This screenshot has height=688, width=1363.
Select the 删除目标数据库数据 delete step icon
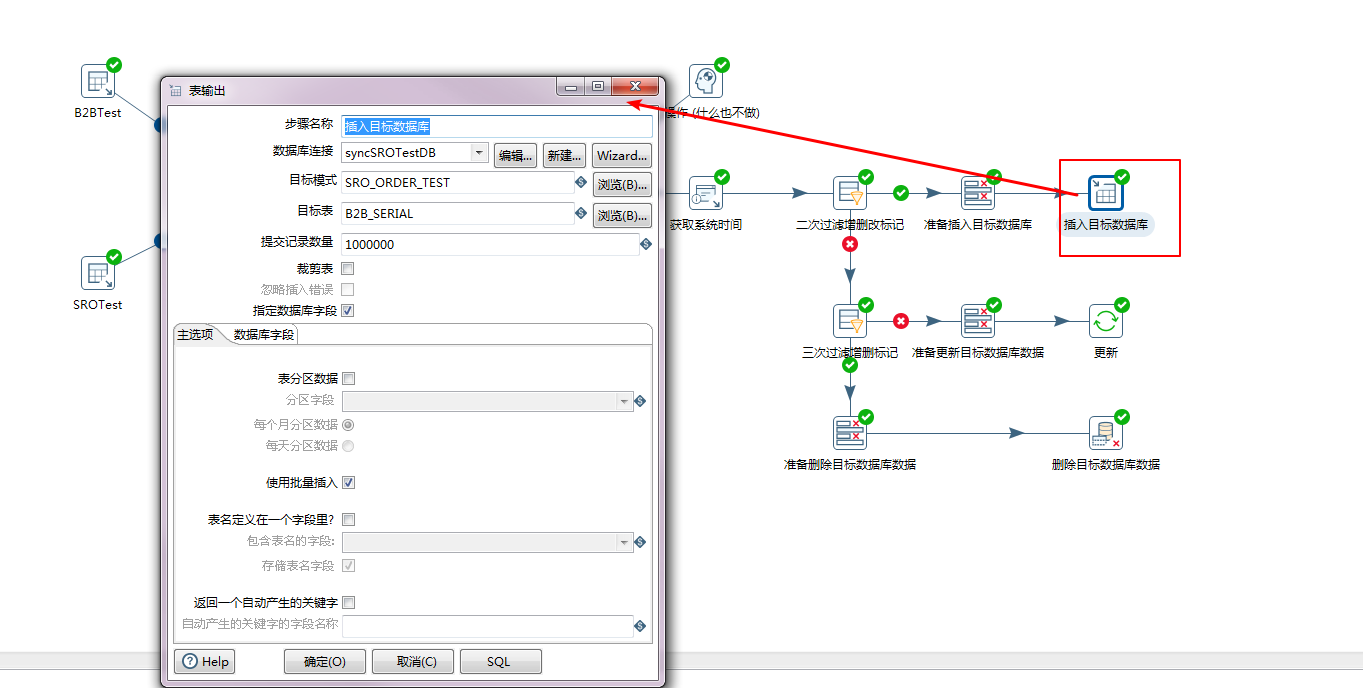(x=1106, y=433)
